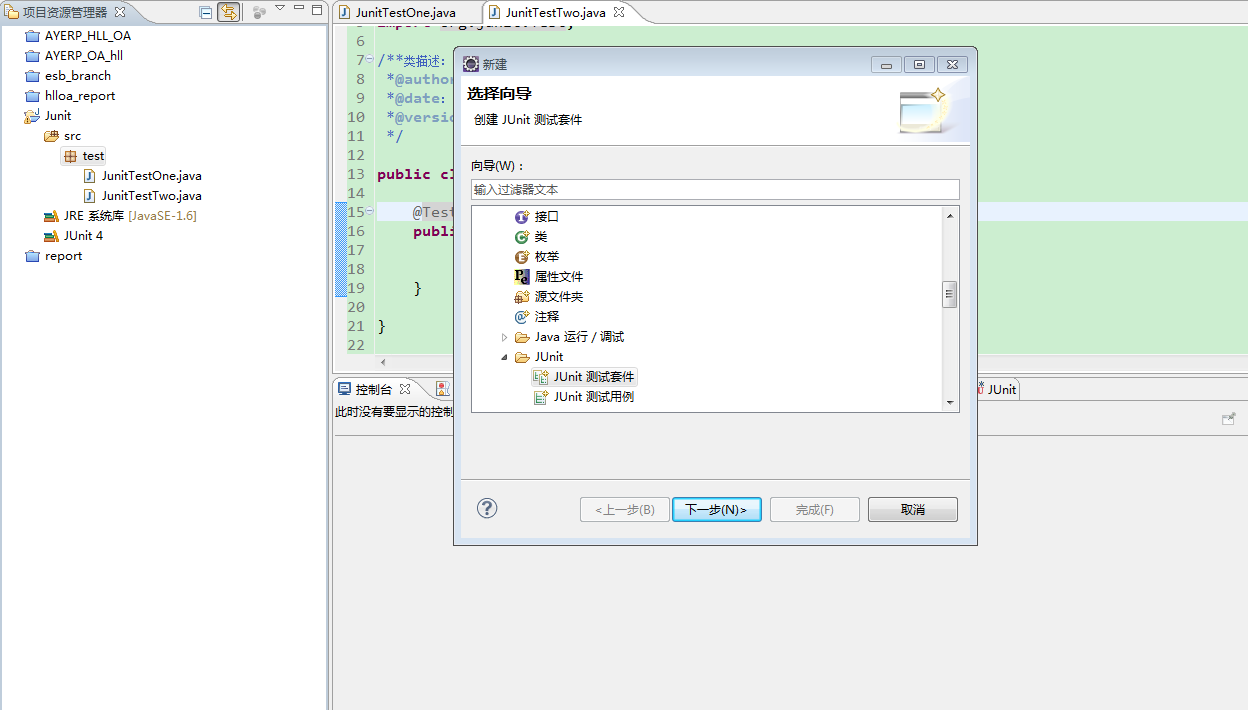
Task: Click the line 15 @Test annotation
Action: 433,212
